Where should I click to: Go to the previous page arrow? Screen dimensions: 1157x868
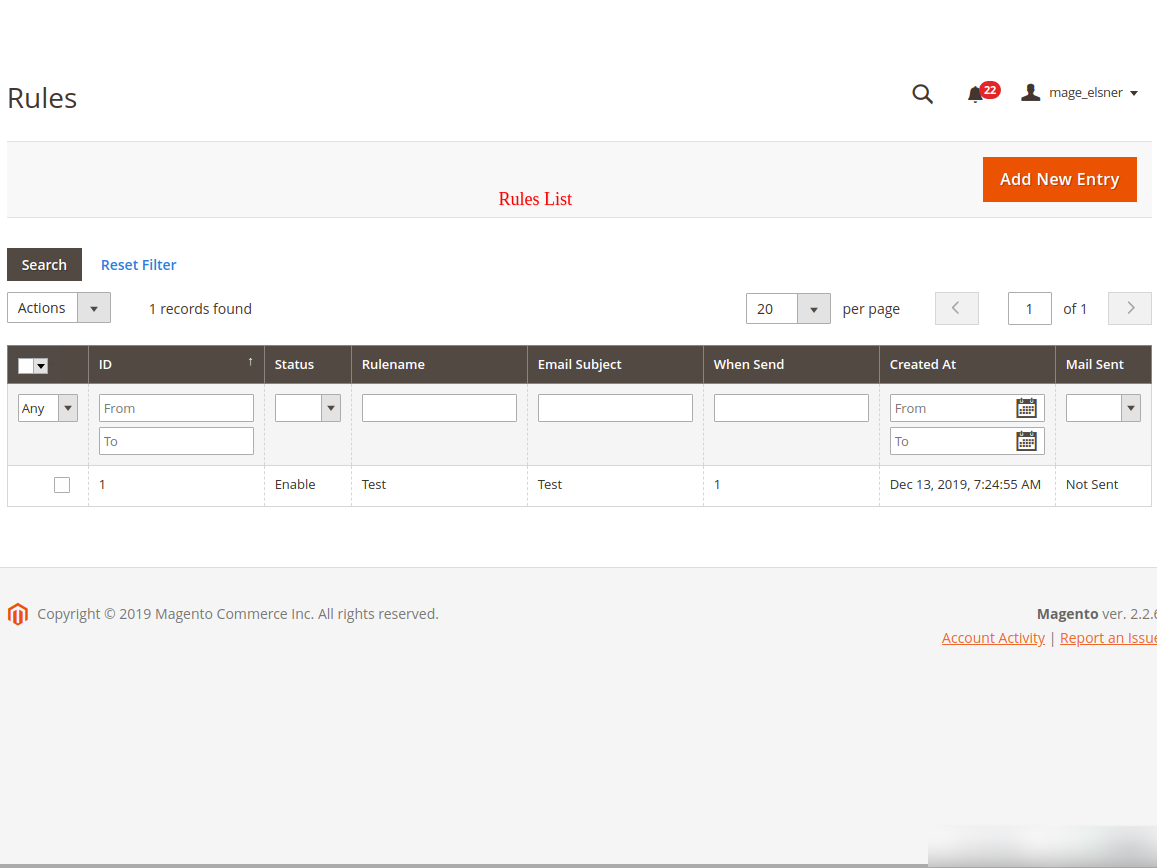coord(956,308)
